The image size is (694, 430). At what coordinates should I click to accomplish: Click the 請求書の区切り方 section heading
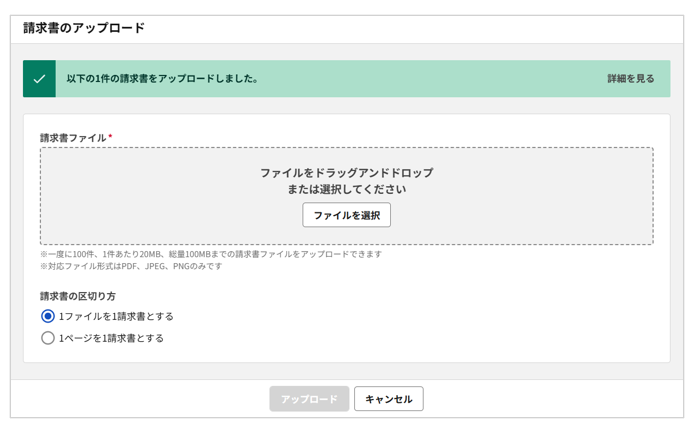(78, 296)
